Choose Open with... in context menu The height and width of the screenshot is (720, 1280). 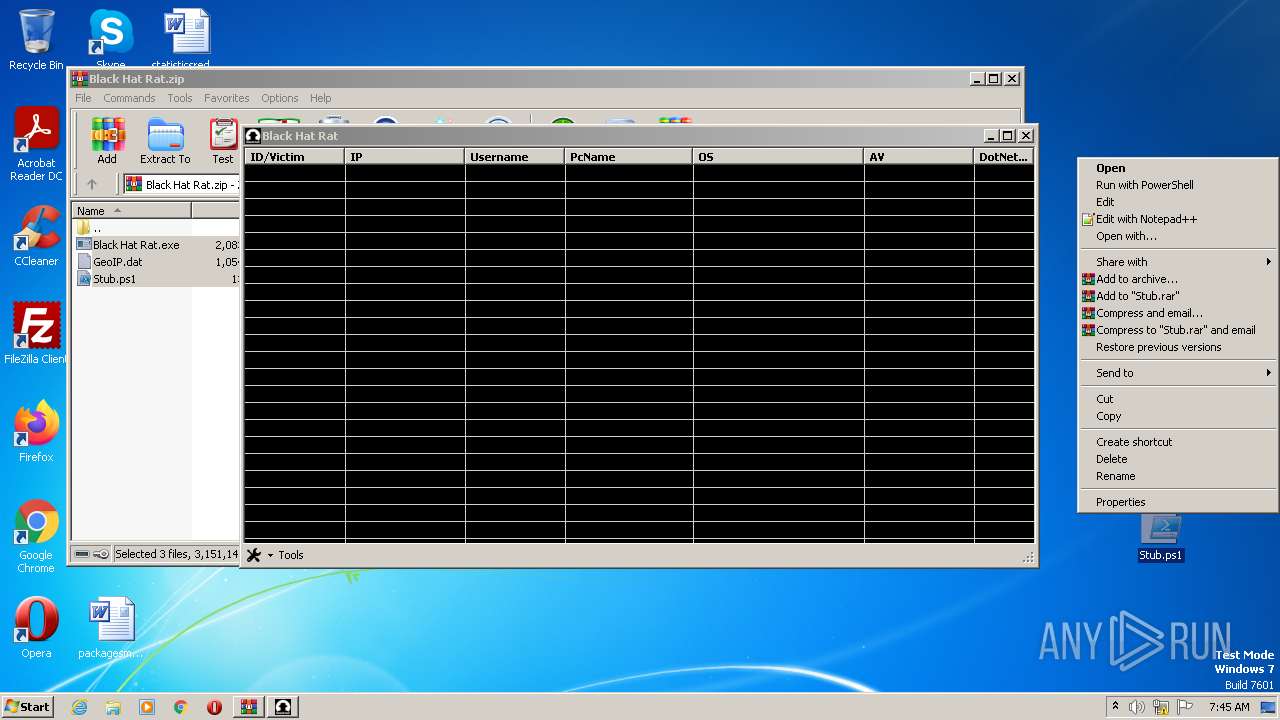click(1177, 236)
